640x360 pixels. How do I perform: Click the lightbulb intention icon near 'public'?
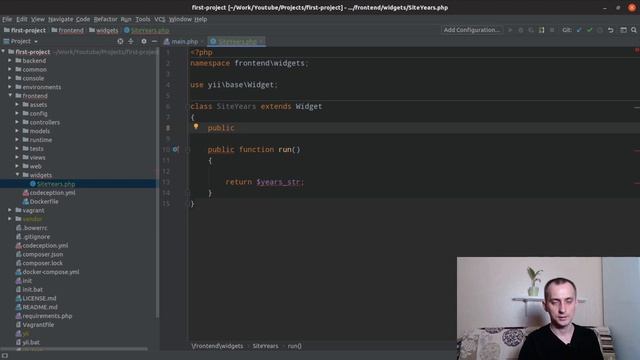pyautogui.click(x=196, y=127)
